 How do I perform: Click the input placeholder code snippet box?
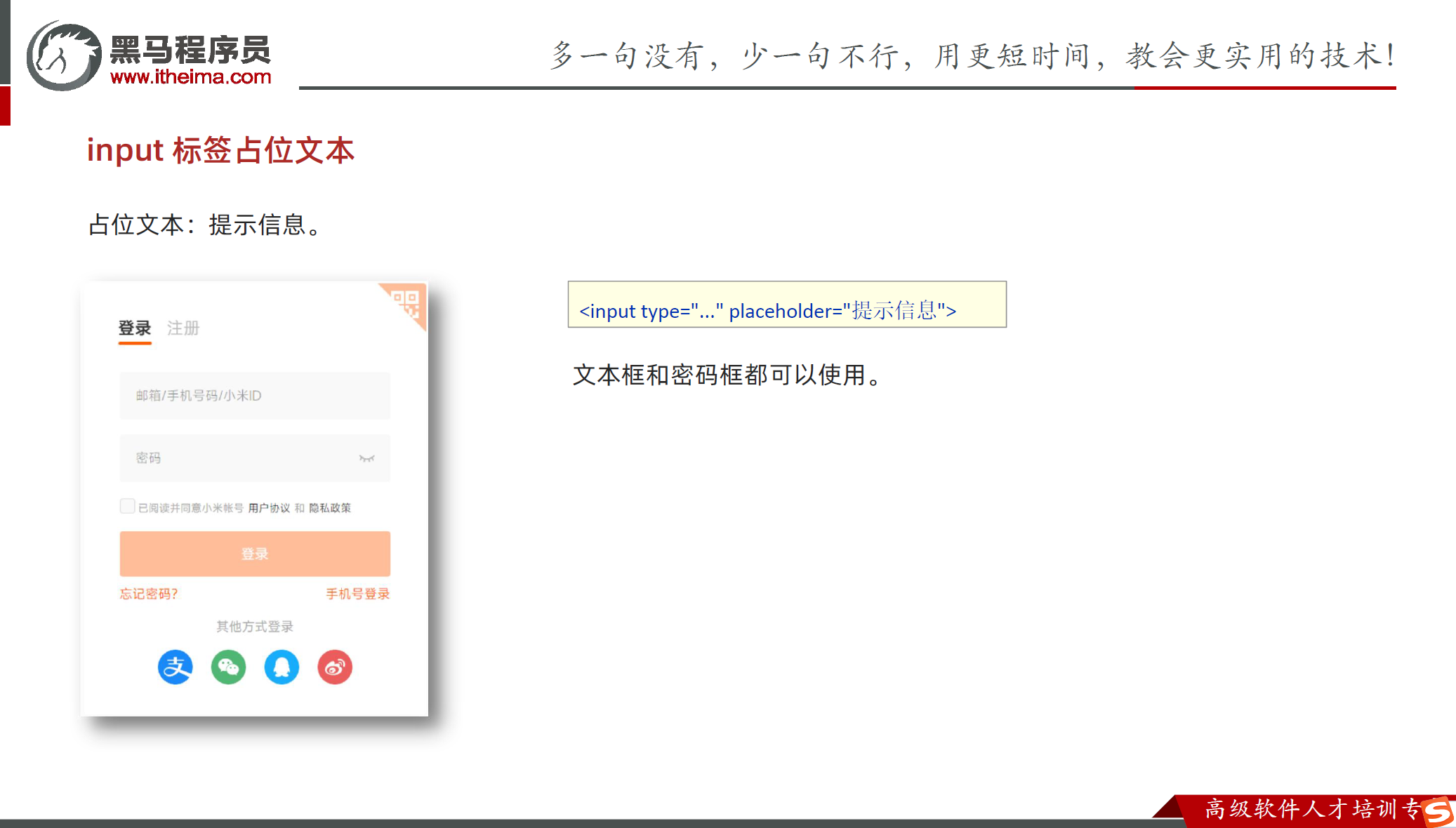pyautogui.click(x=787, y=305)
